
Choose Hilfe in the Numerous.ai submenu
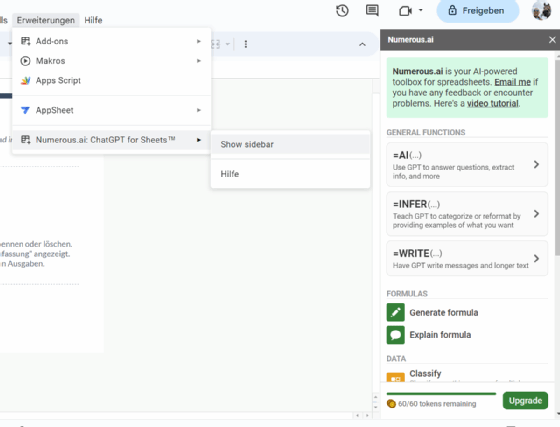290,174
